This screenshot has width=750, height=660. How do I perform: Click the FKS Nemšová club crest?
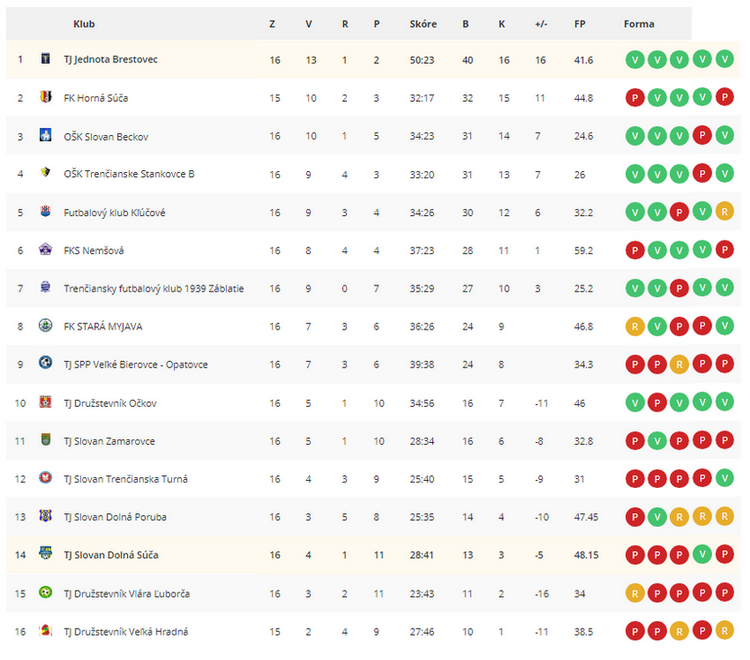coord(45,250)
